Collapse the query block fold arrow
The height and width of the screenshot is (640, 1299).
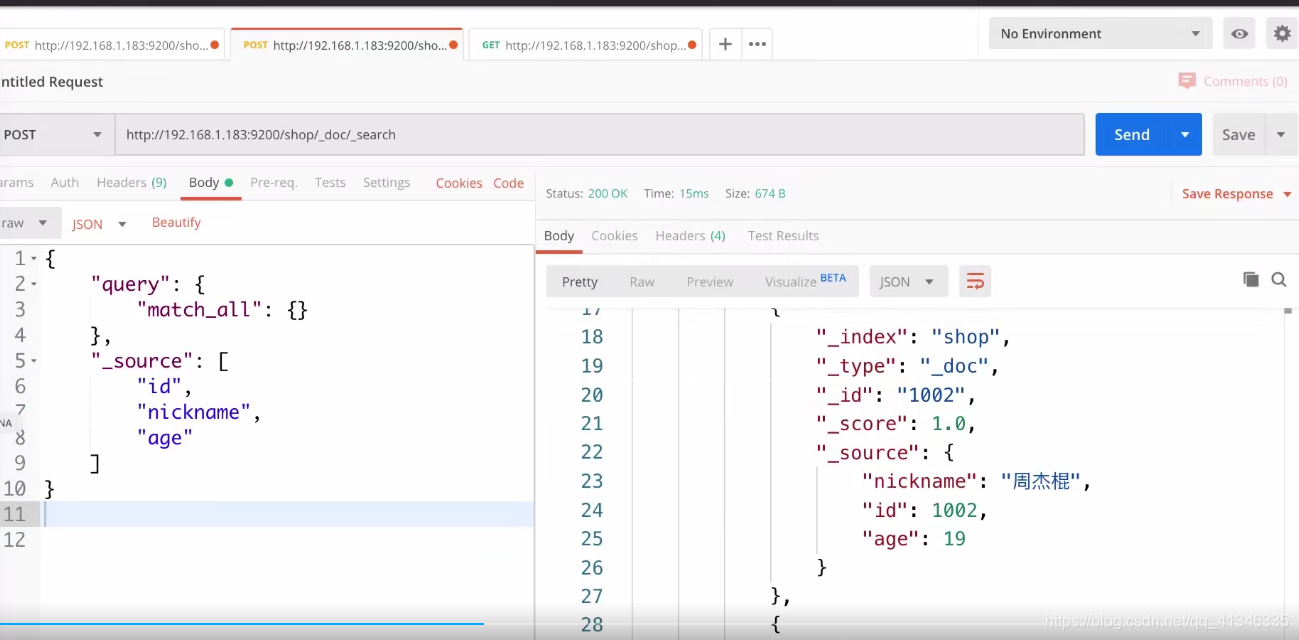pos(34,285)
